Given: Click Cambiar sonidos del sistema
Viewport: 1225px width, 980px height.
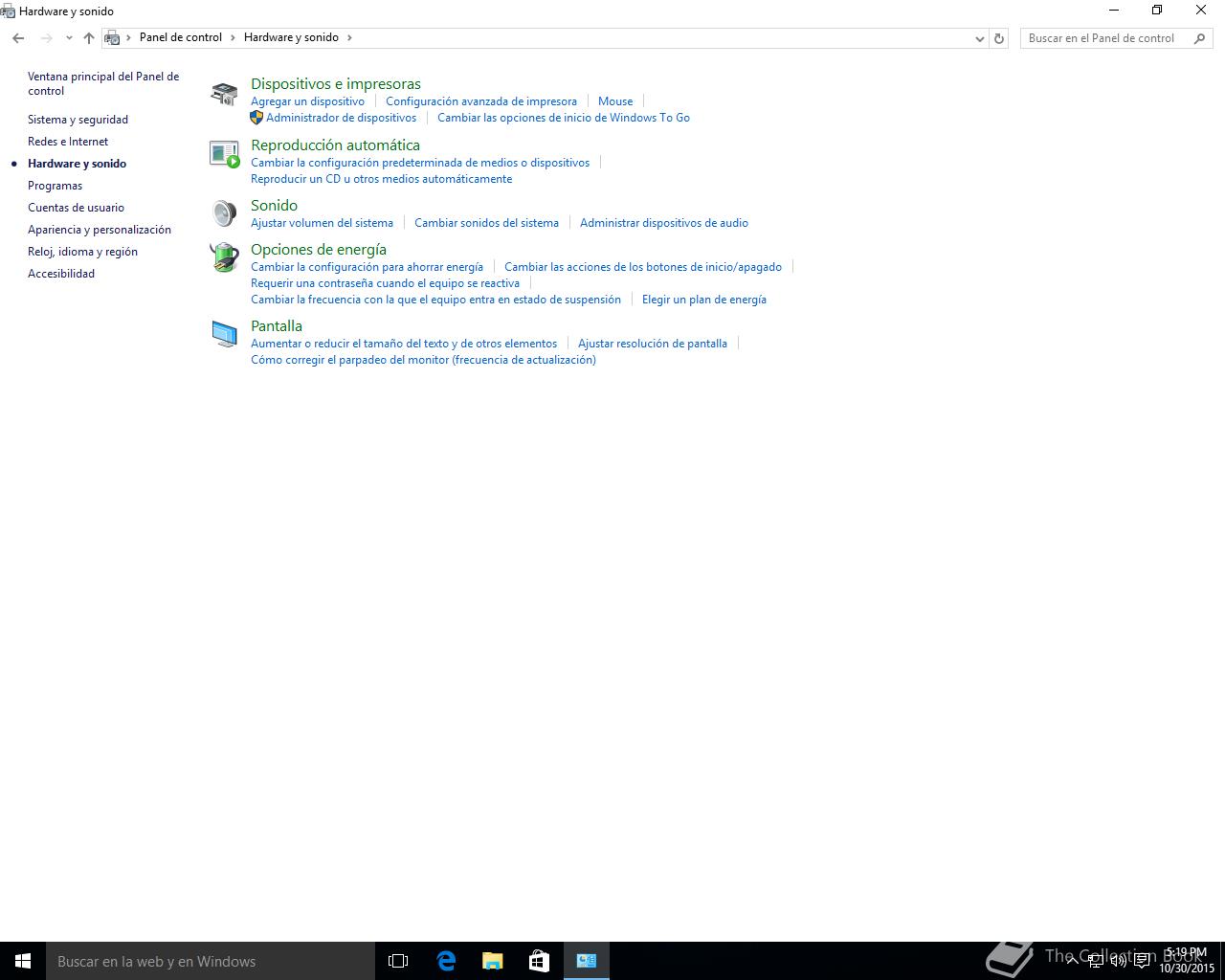Looking at the screenshot, I should [x=486, y=223].
